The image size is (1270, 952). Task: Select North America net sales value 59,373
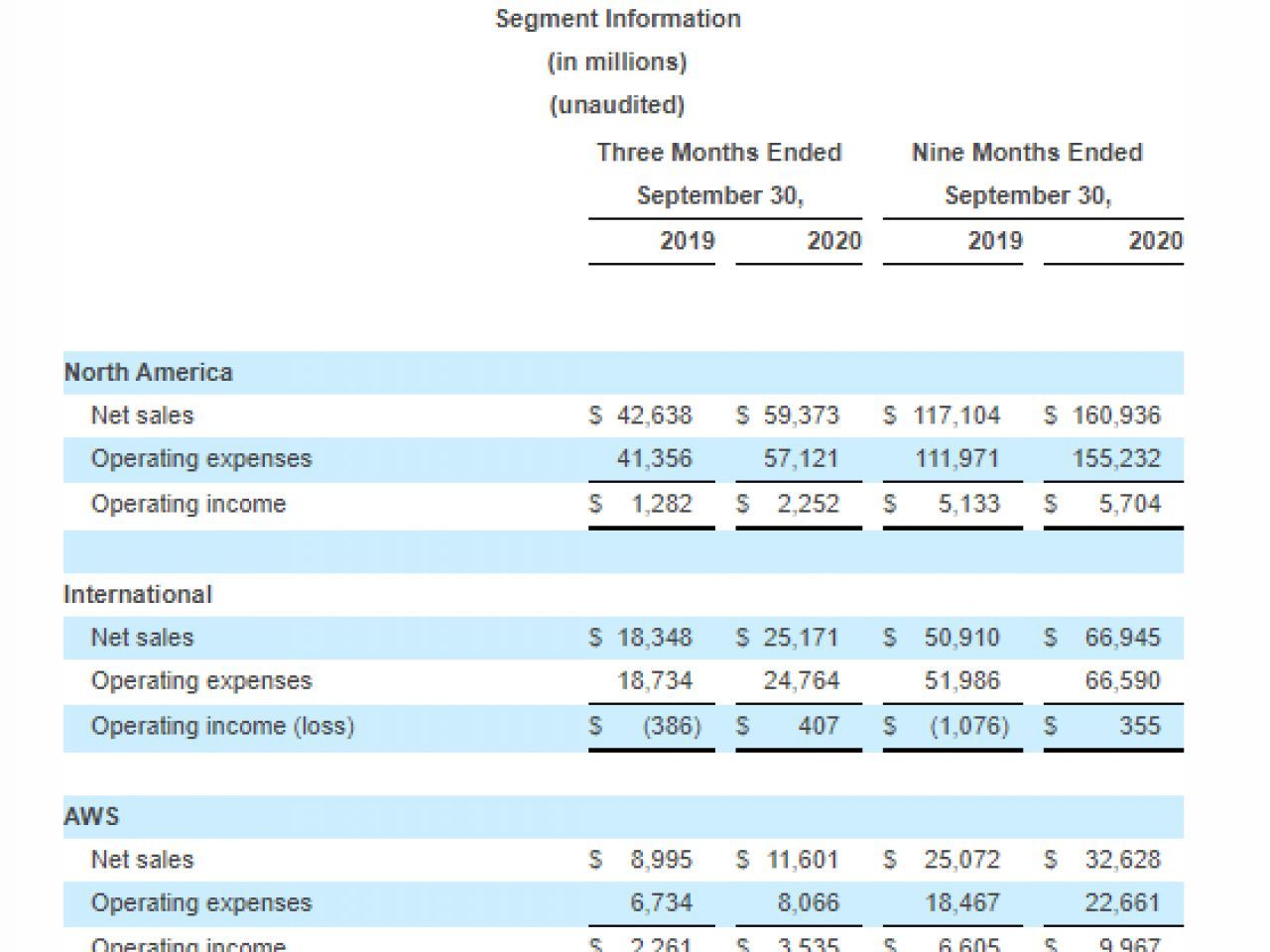802,416
